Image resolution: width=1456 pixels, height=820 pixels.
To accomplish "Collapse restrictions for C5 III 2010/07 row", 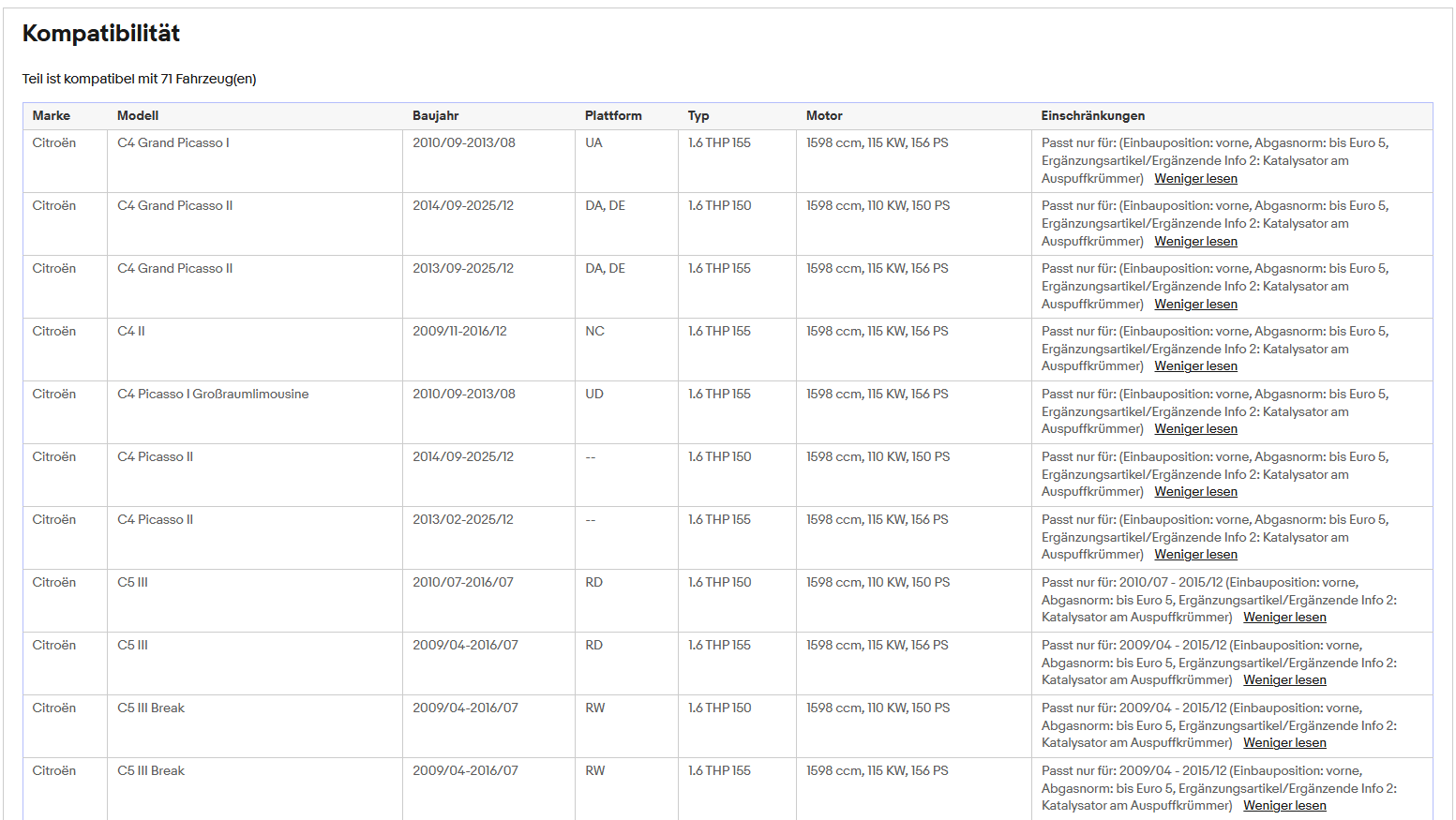I will tap(1284, 618).
